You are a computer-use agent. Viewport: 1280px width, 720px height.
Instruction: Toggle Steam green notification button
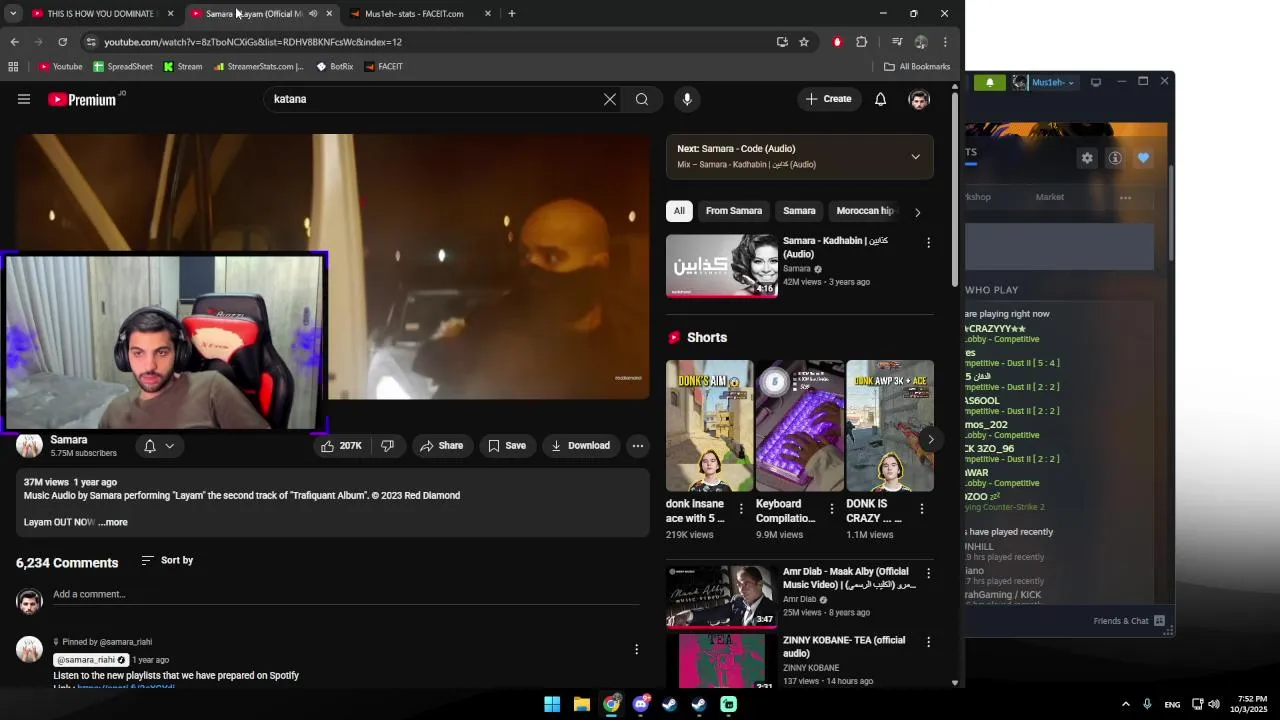pos(990,83)
